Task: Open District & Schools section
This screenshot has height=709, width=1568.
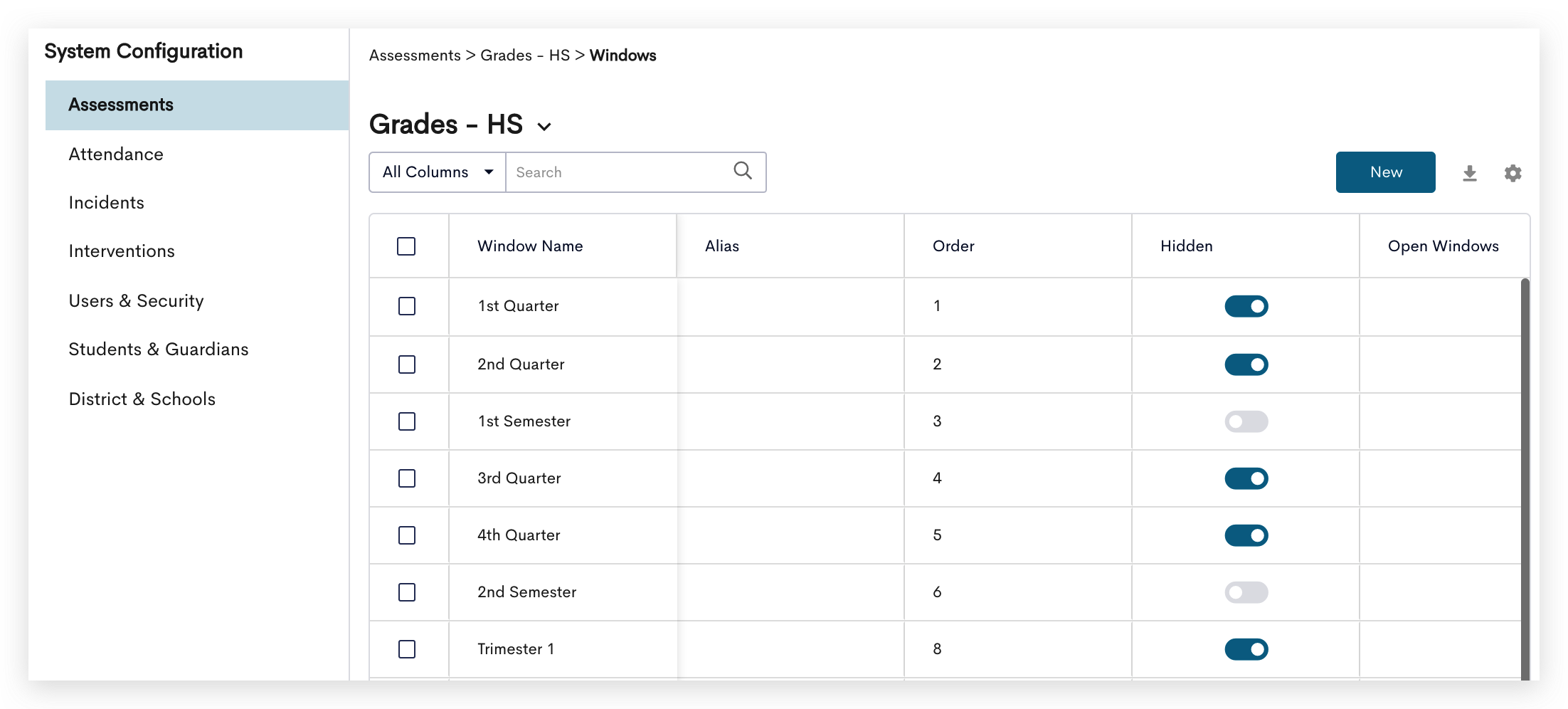Action: (x=142, y=399)
